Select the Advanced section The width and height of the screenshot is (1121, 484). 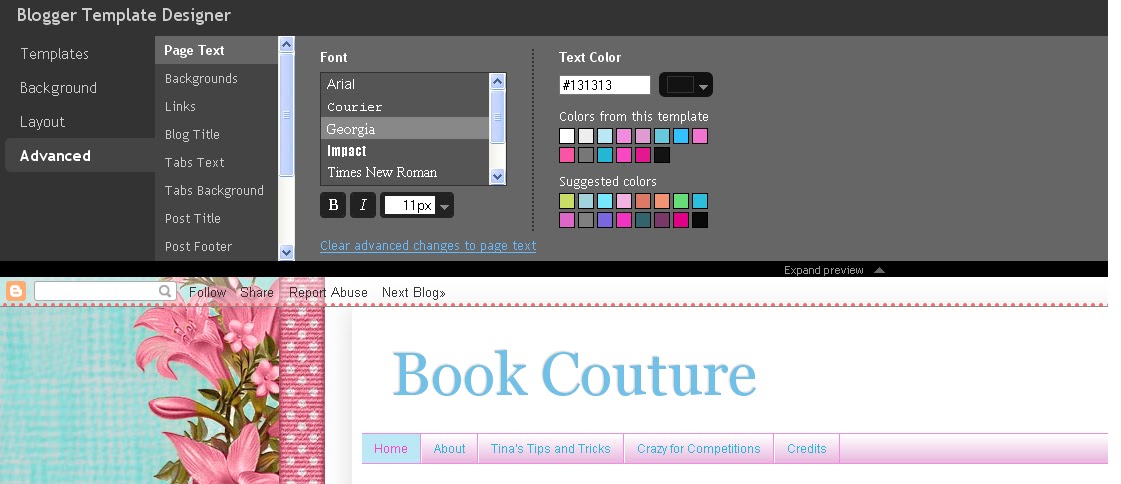pos(80,155)
